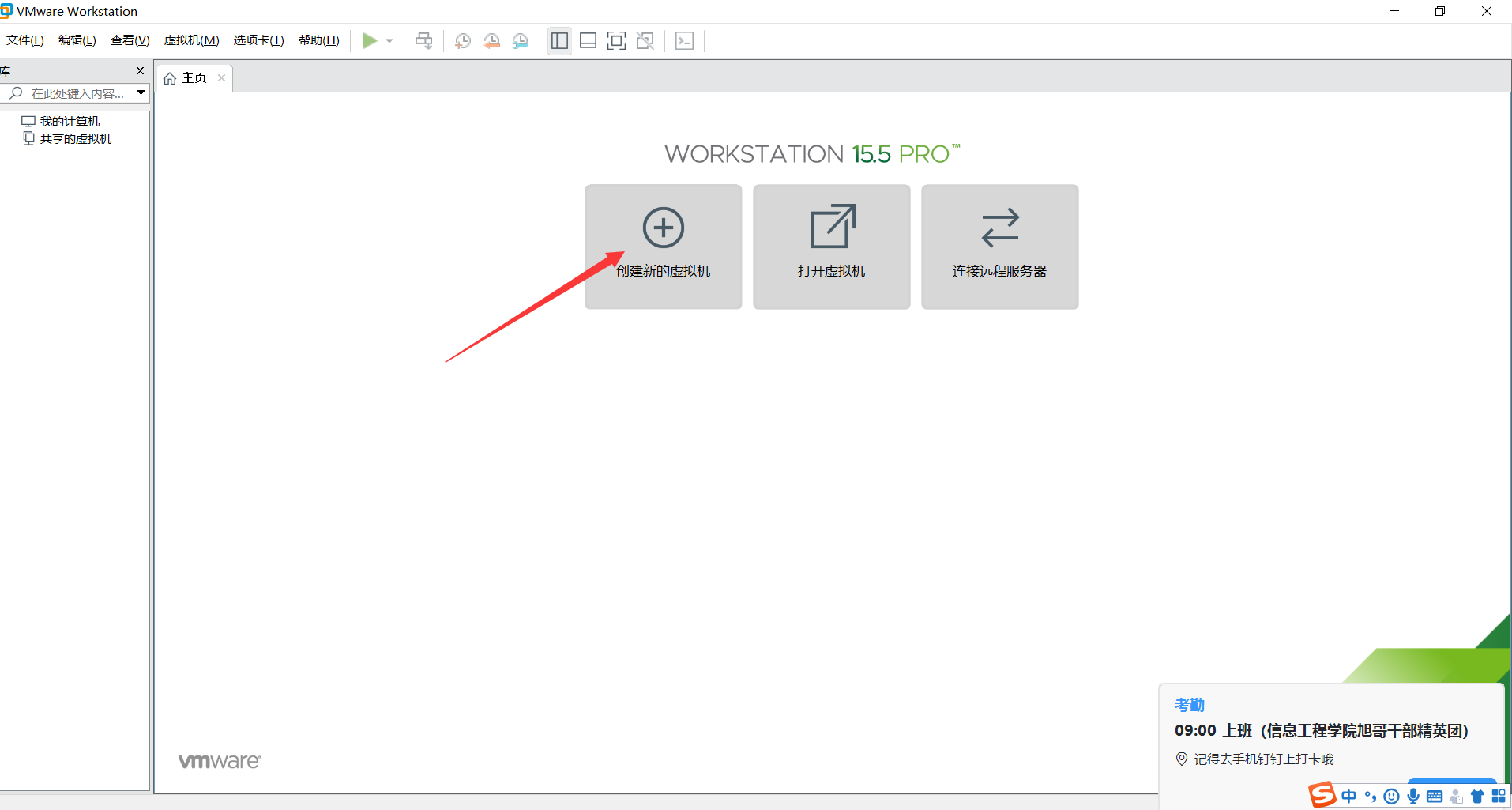Viewport: 1512px width, 810px height.
Task: Open the power options dropdown arrow beside the play button
Action: coord(389,41)
